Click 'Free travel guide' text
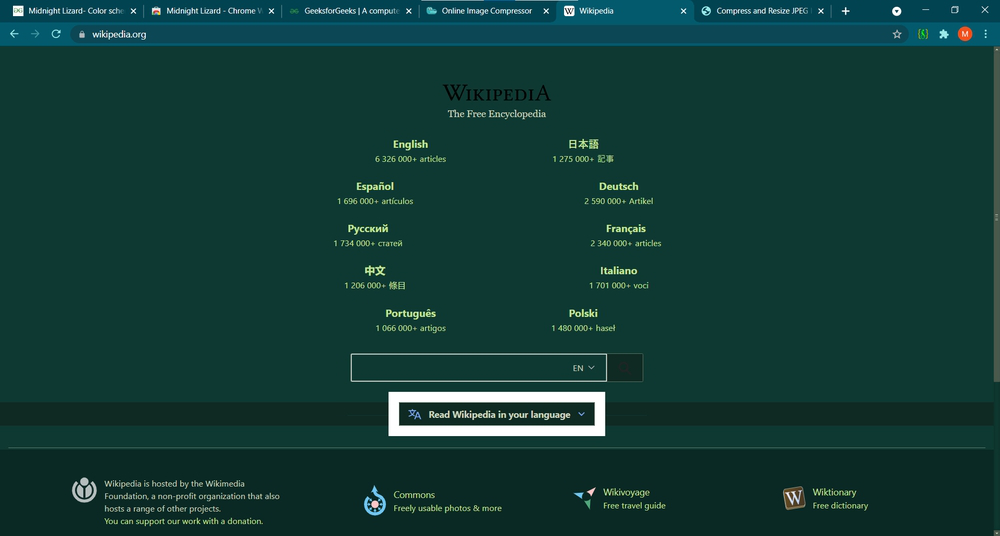Screen dimensions: 1000x536 click(635, 506)
